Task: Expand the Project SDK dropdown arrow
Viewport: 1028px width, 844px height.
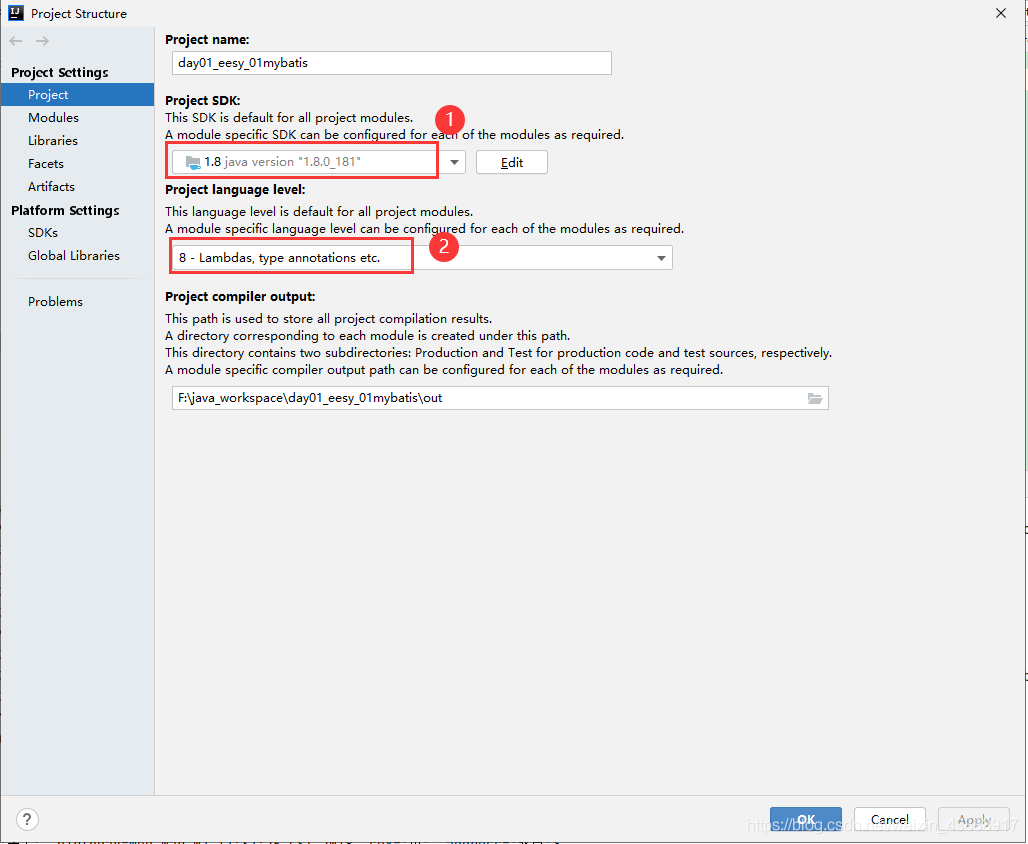Action: pyautogui.click(x=454, y=162)
